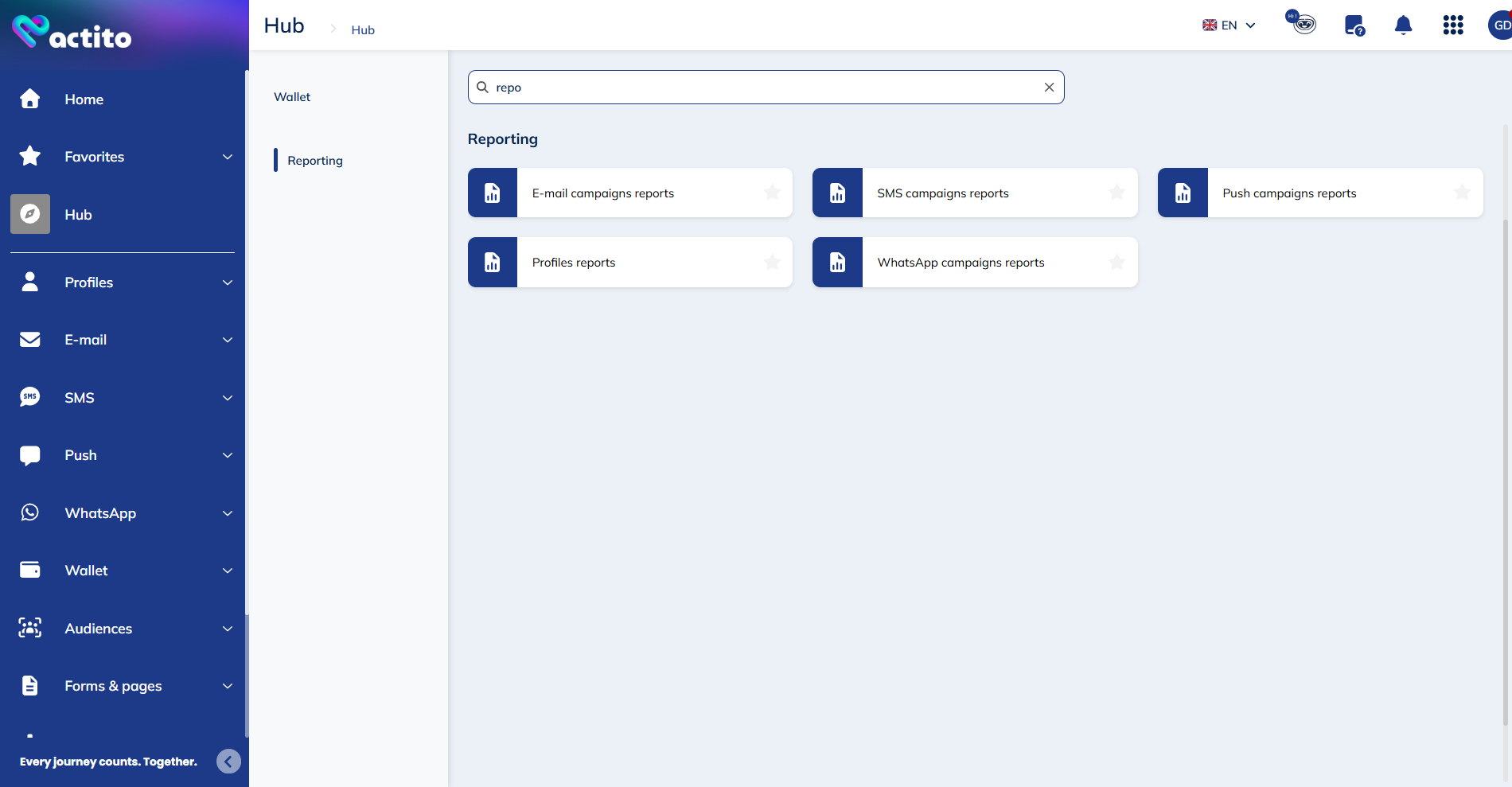Select the Wallet category in Hub panel
Image resolution: width=1512 pixels, height=787 pixels.
(292, 97)
